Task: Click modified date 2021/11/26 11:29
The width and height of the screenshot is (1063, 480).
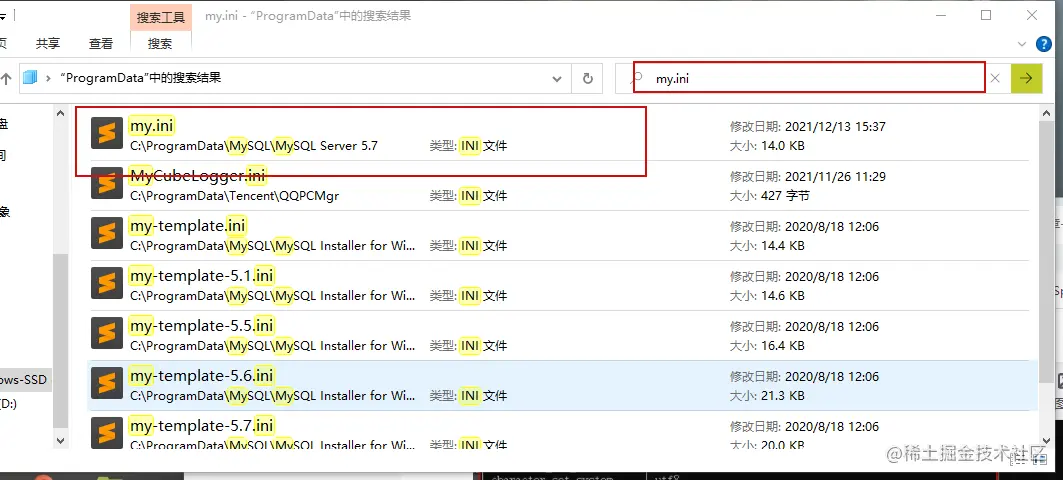Action: (x=835, y=177)
